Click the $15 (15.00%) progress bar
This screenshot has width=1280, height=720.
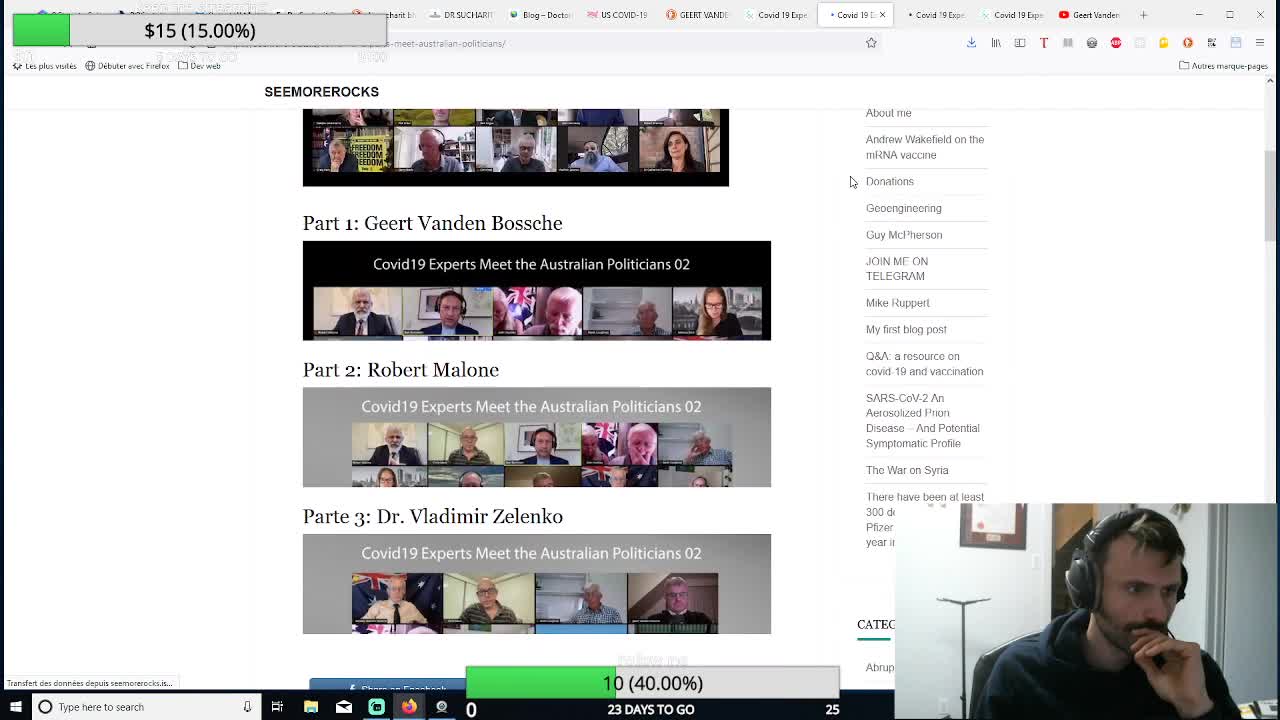pyautogui.click(x=199, y=31)
